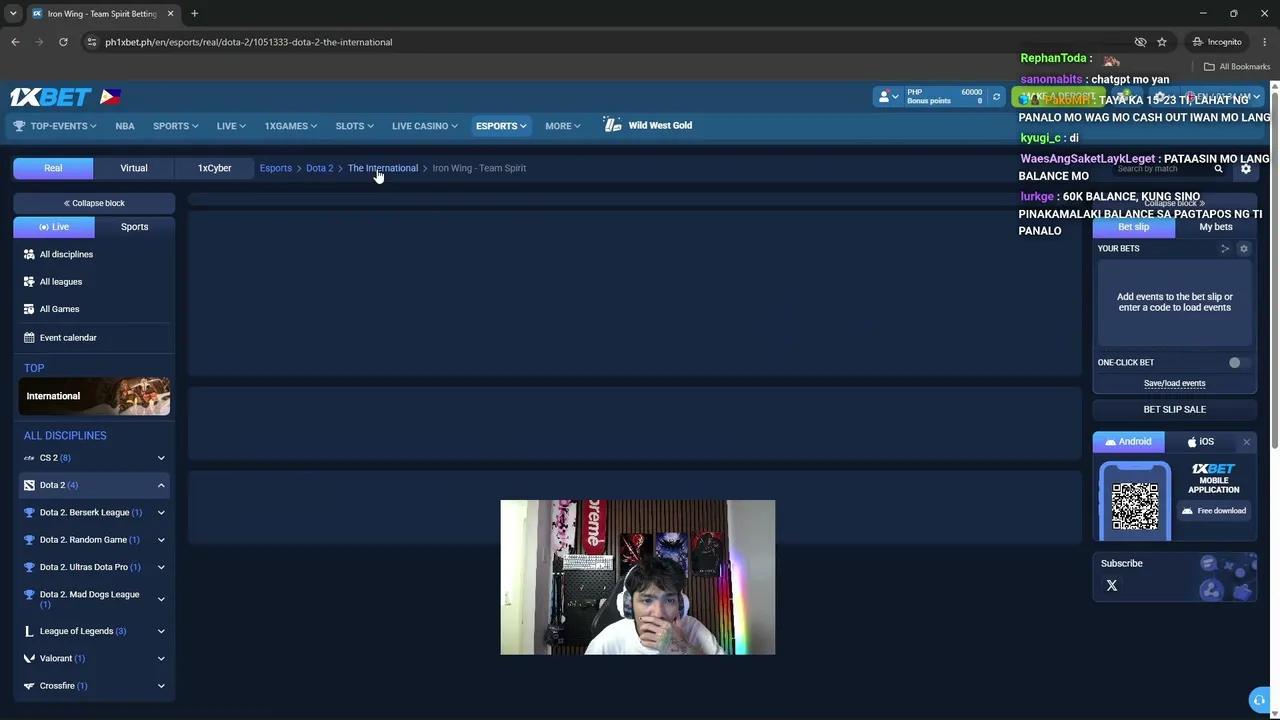The image size is (1280, 720).
Task: Open settings gear next to search
Action: tap(1246, 169)
